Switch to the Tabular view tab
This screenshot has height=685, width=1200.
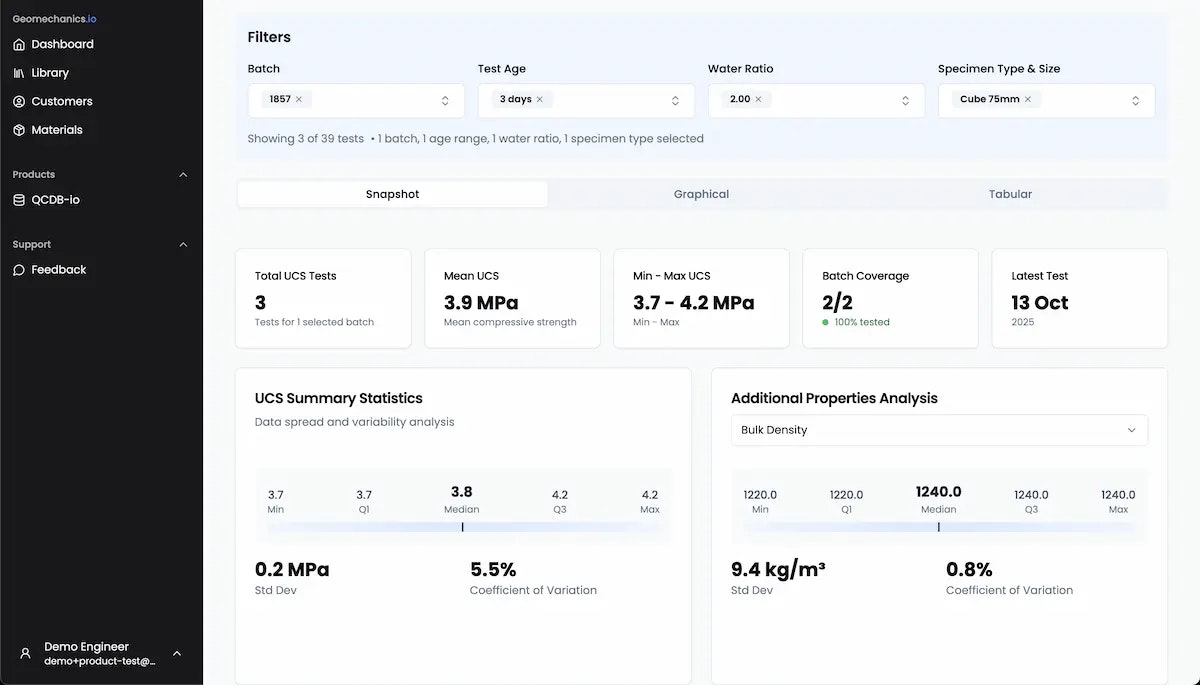tap(1010, 193)
